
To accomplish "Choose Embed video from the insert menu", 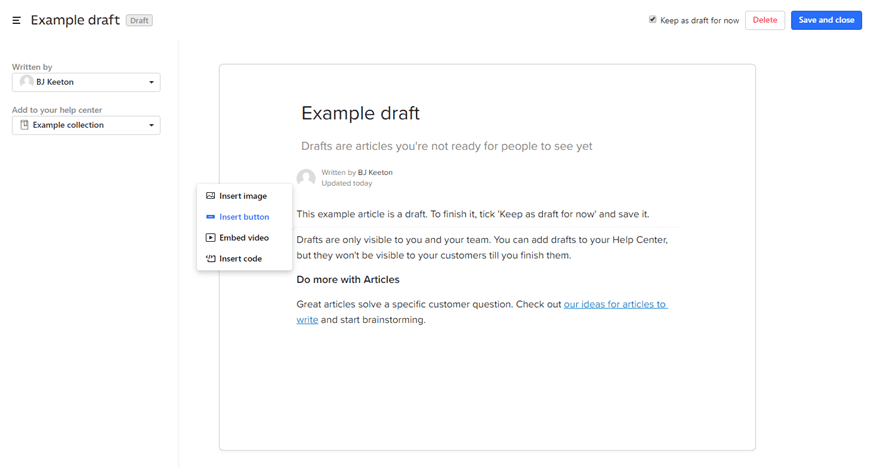I will tap(244, 238).
